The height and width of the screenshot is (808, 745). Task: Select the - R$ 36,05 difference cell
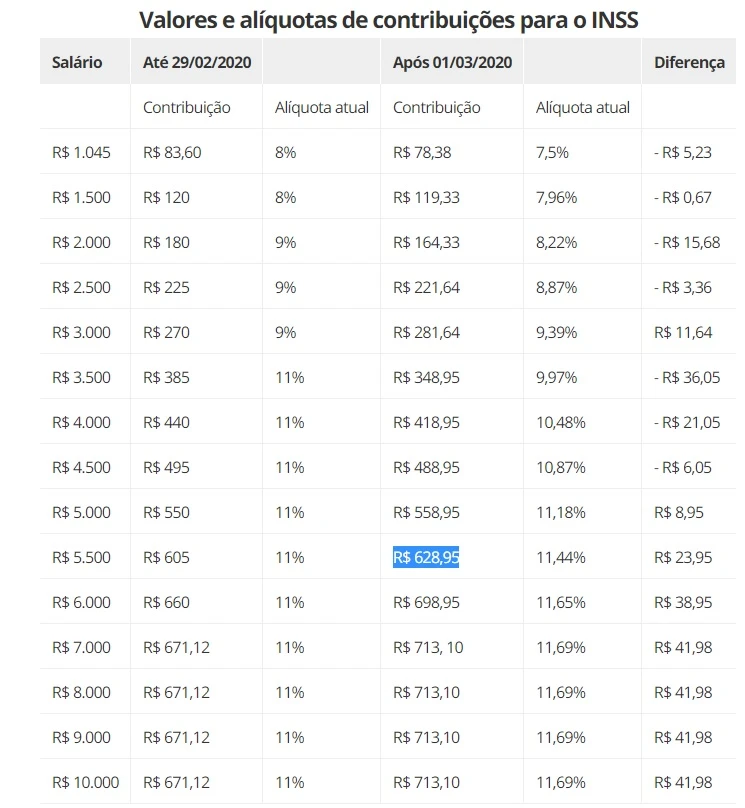tap(687, 377)
